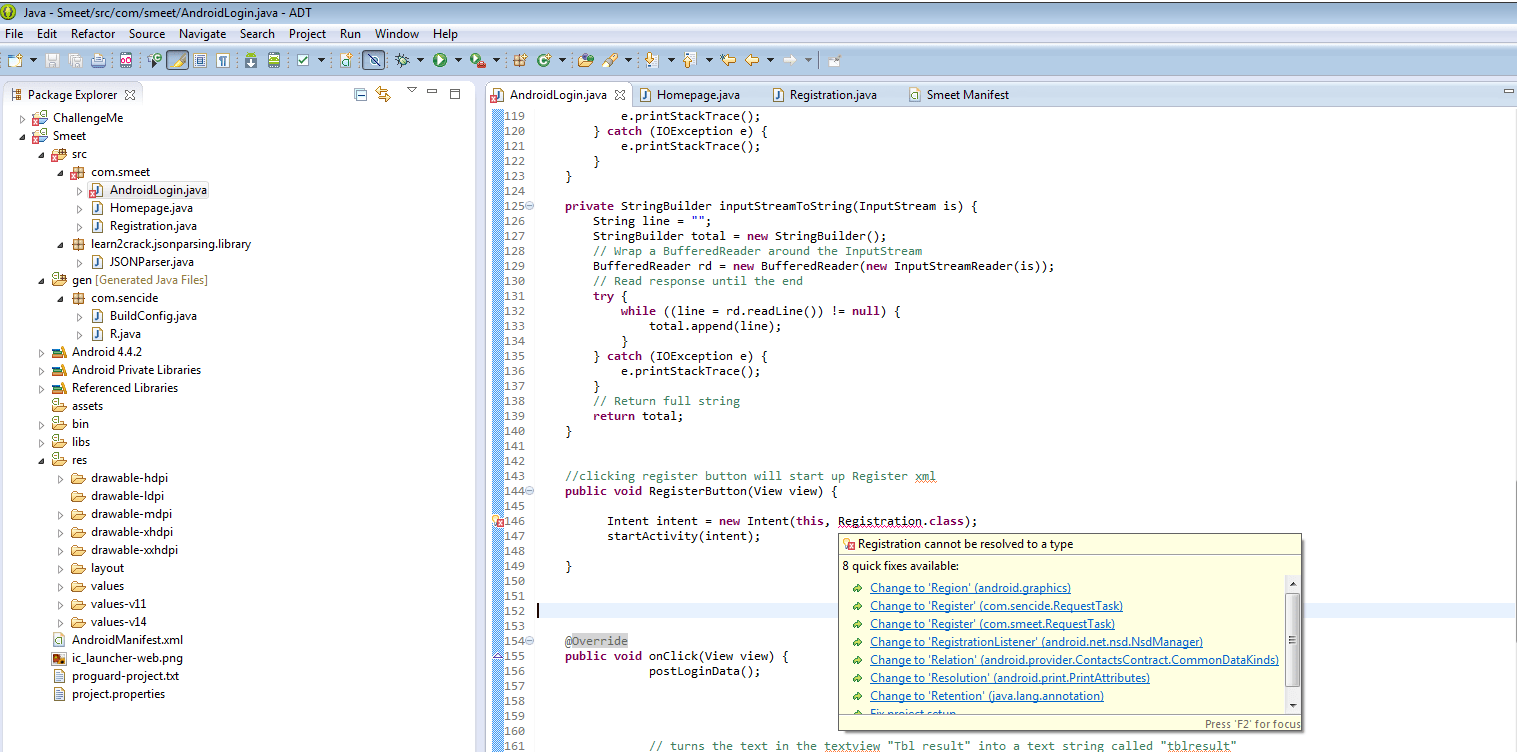Open the File menu
The width and height of the screenshot is (1517, 752).
(x=14, y=34)
